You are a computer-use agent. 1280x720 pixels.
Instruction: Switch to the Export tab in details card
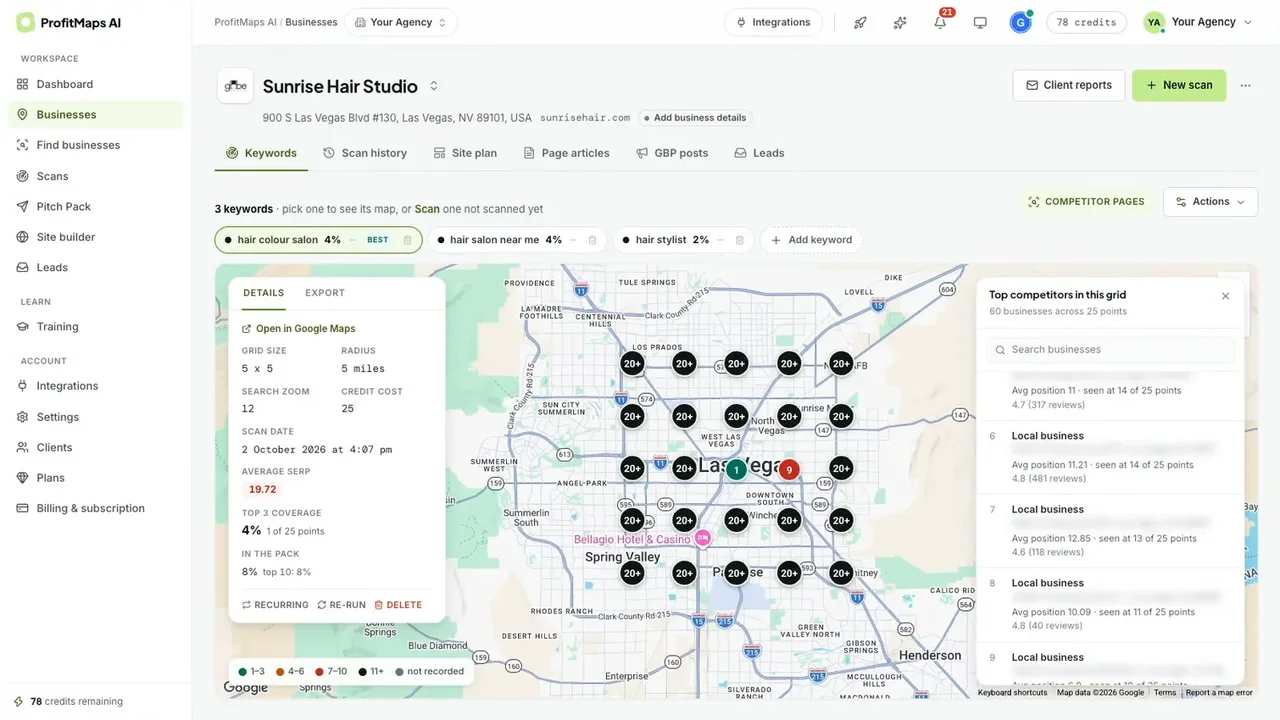coord(325,293)
